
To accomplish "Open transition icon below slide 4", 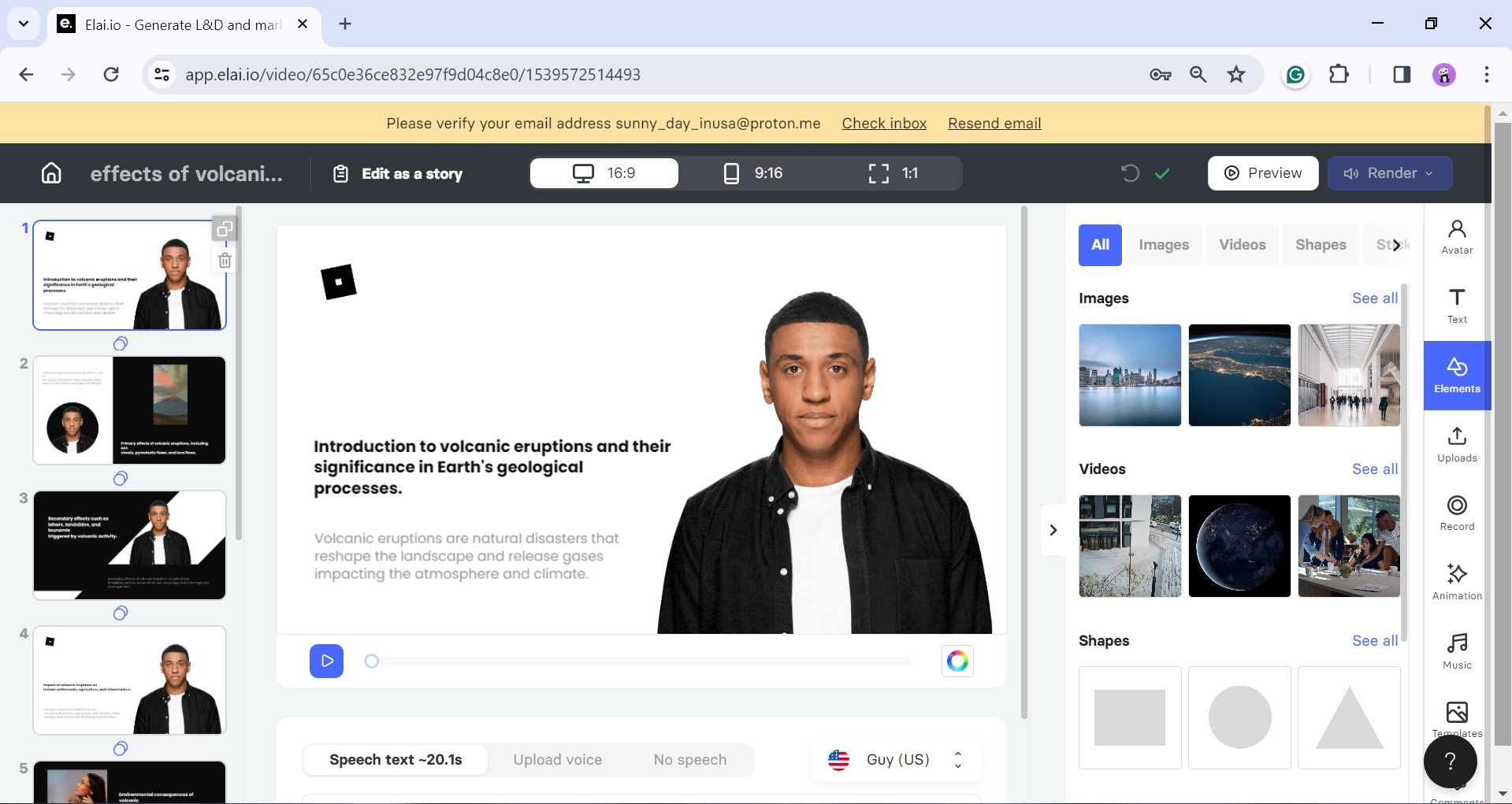I will click(121, 748).
